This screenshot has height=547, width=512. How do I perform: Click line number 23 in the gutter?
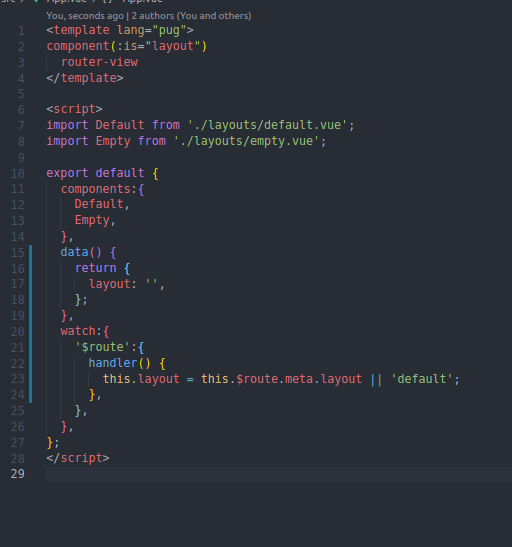18,379
